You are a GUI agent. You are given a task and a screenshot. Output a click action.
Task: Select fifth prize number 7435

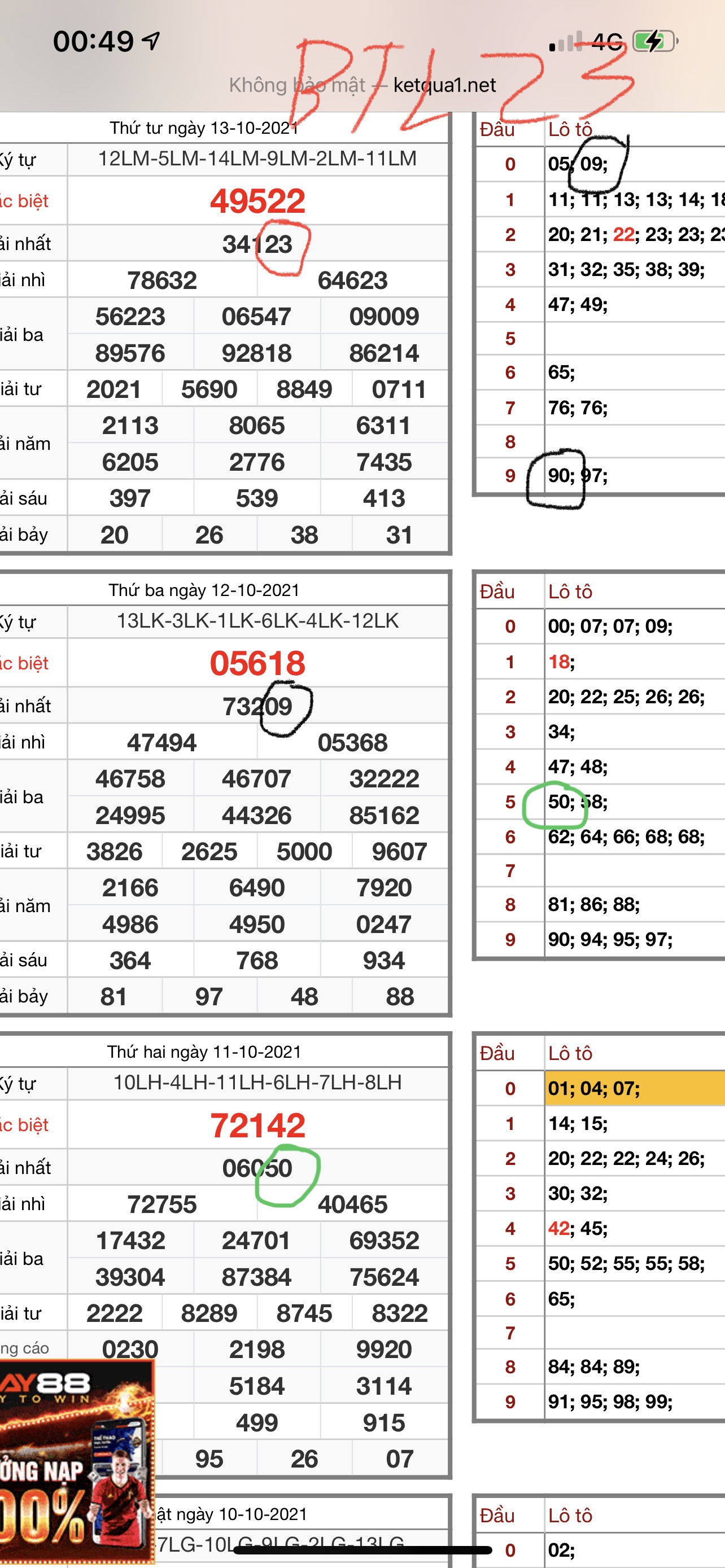click(384, 462)
